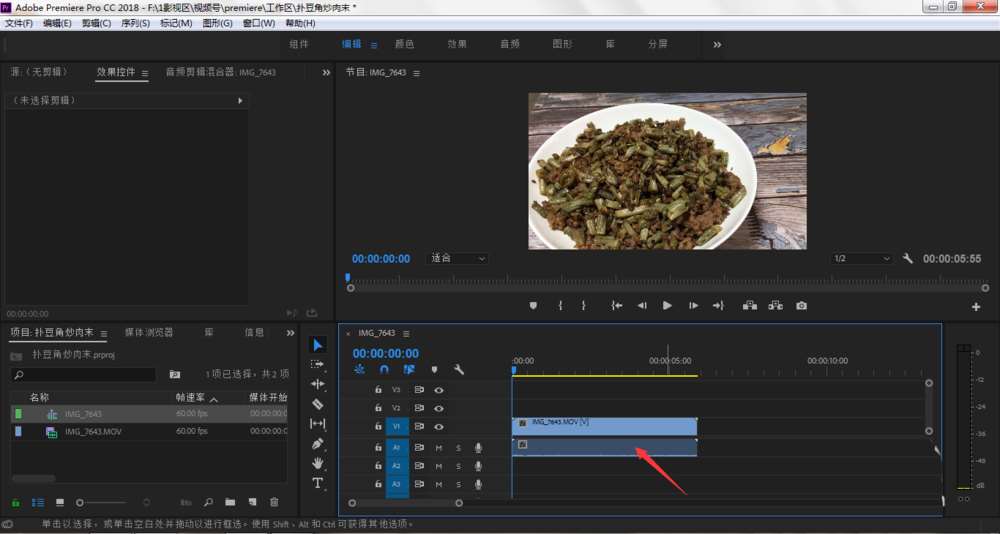
Task: Expand the hidden workspace tabs chevron
Action: click(x=717, y=44)
